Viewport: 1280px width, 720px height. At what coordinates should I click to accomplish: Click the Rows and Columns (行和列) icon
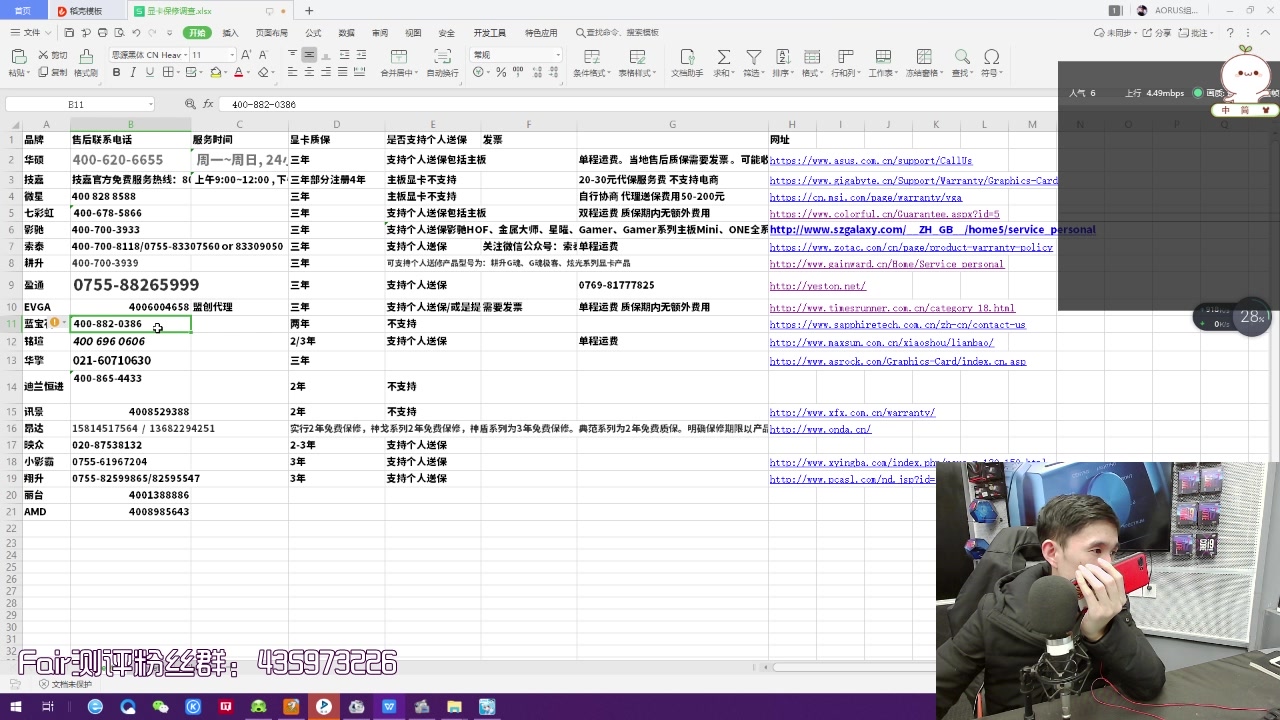pyautogui.click(x=847, y=57)
